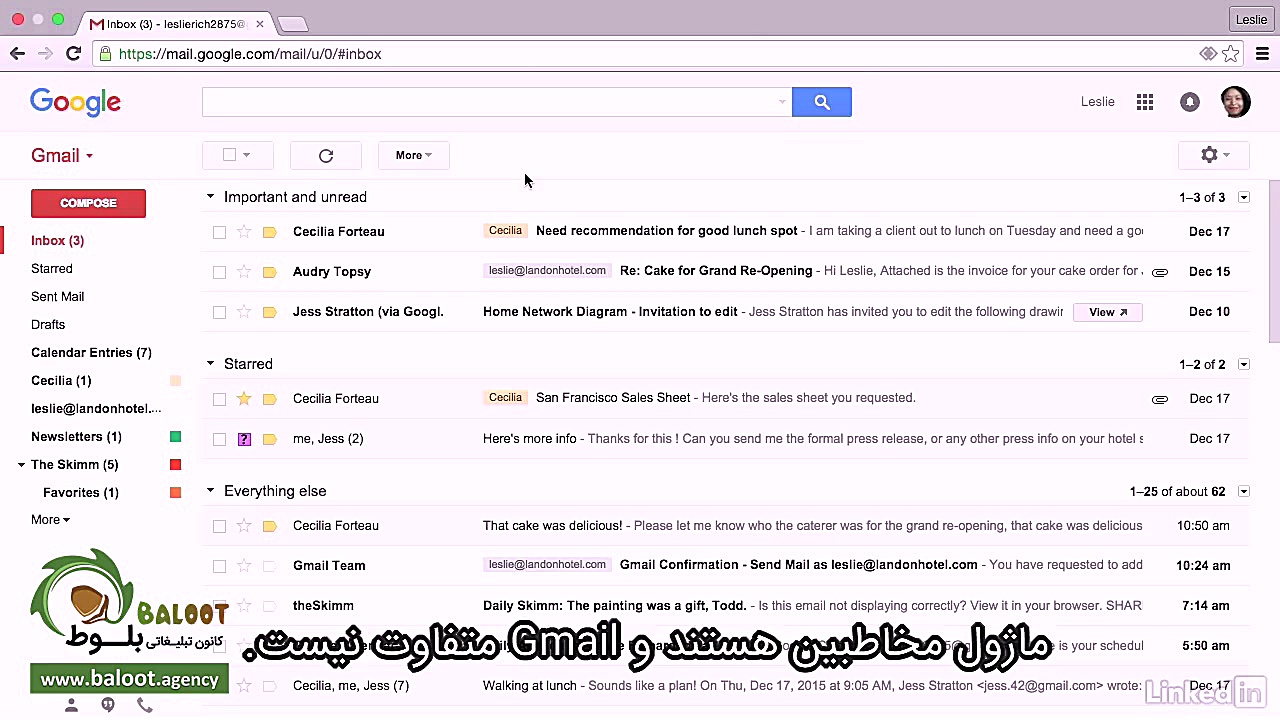
Task: Click the blue search magnifier button
Action: tap(822, 102)
